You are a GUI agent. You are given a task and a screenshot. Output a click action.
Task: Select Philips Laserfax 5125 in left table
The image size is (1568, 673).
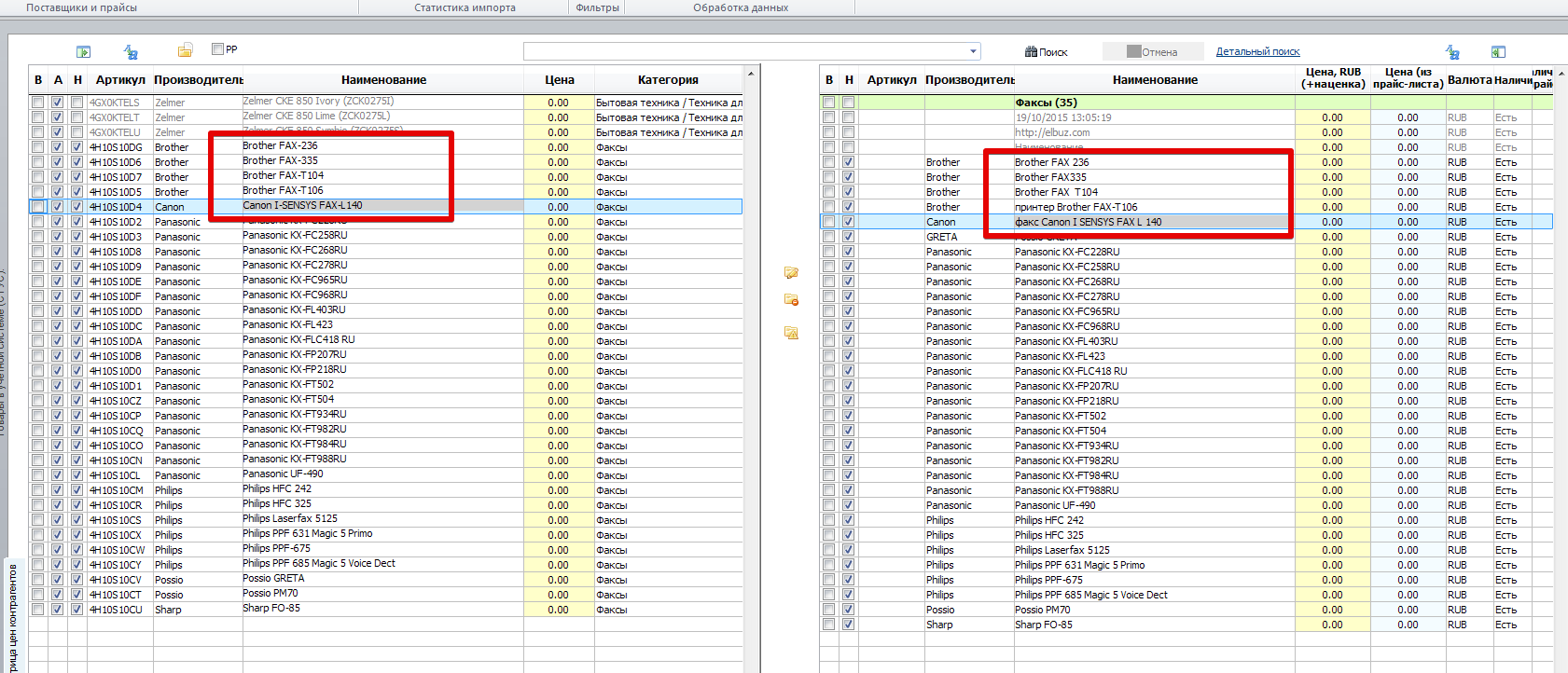click(290, 518)
